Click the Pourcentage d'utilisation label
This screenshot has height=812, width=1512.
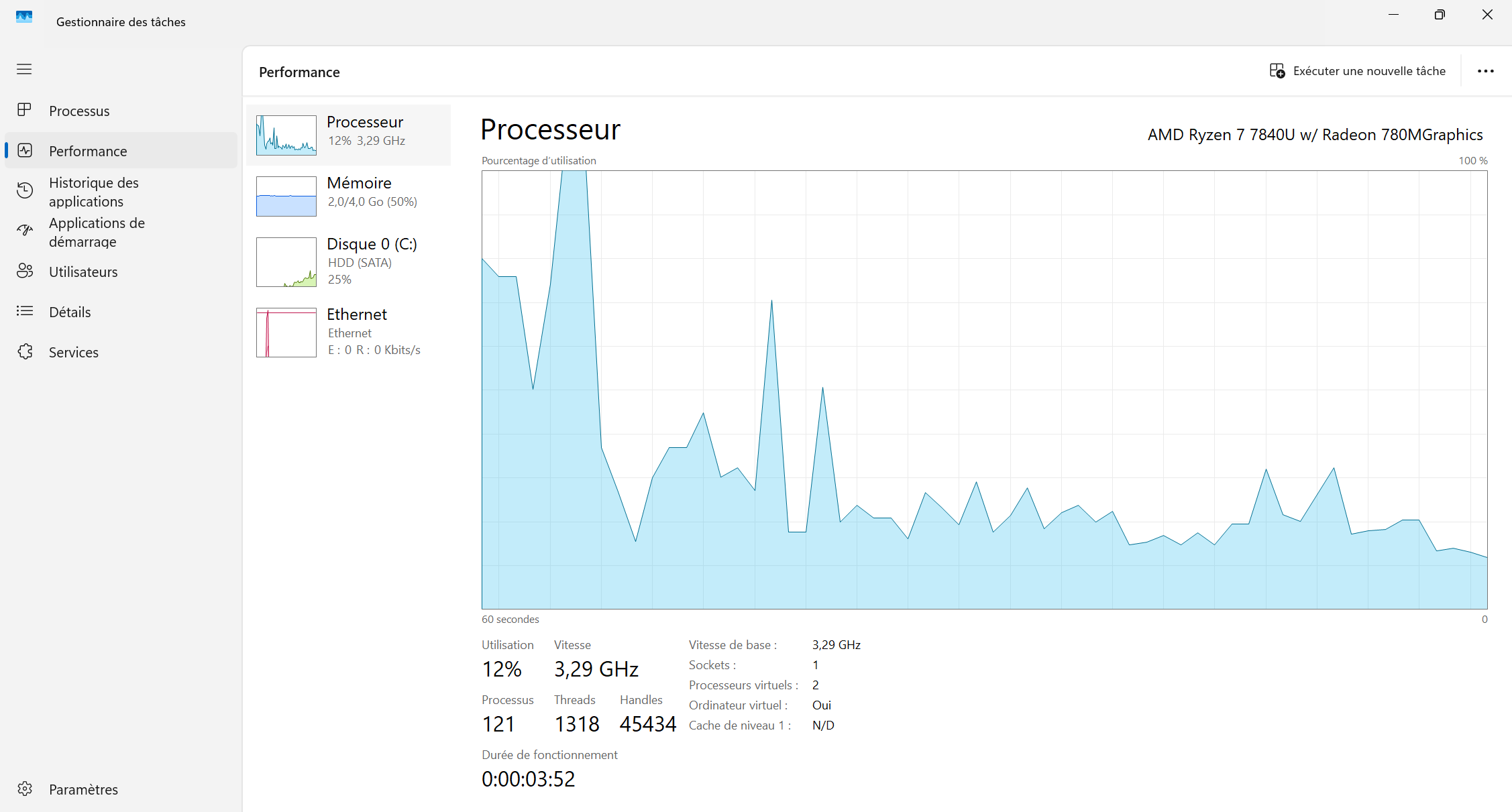[539, 161]
